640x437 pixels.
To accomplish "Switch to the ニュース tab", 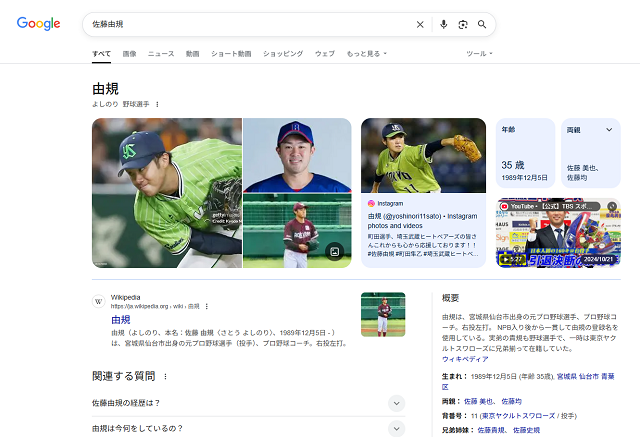I will click(161, 53).
